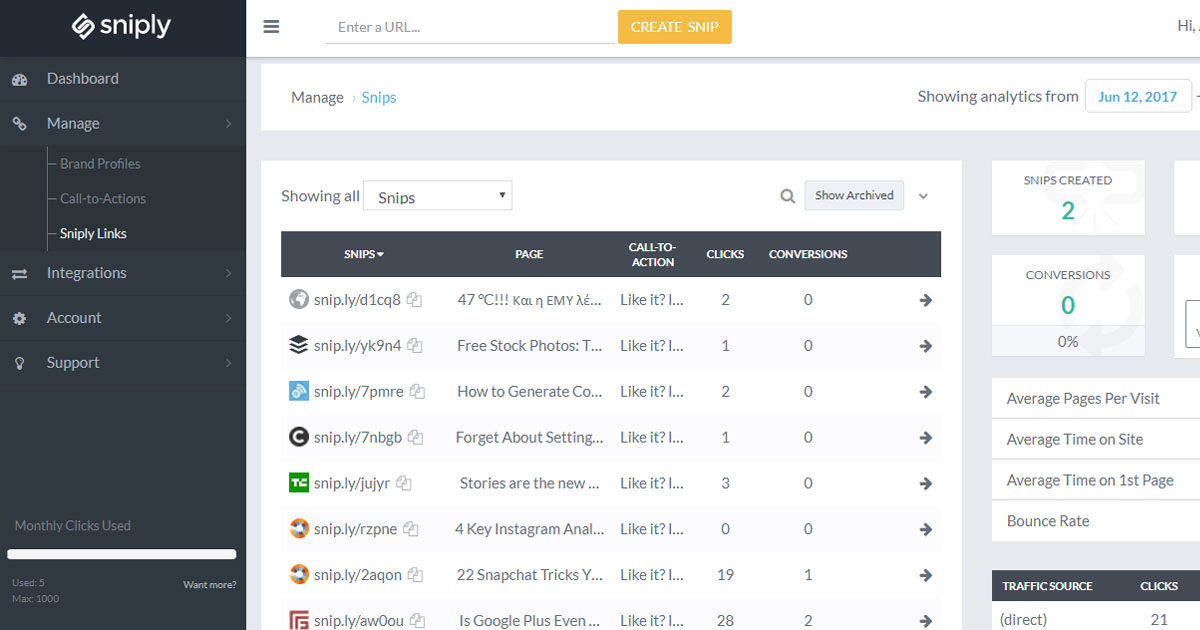Click the Show Archived button
The image size is (1200, 630).
pyautogui.click(x=854, y=196)
